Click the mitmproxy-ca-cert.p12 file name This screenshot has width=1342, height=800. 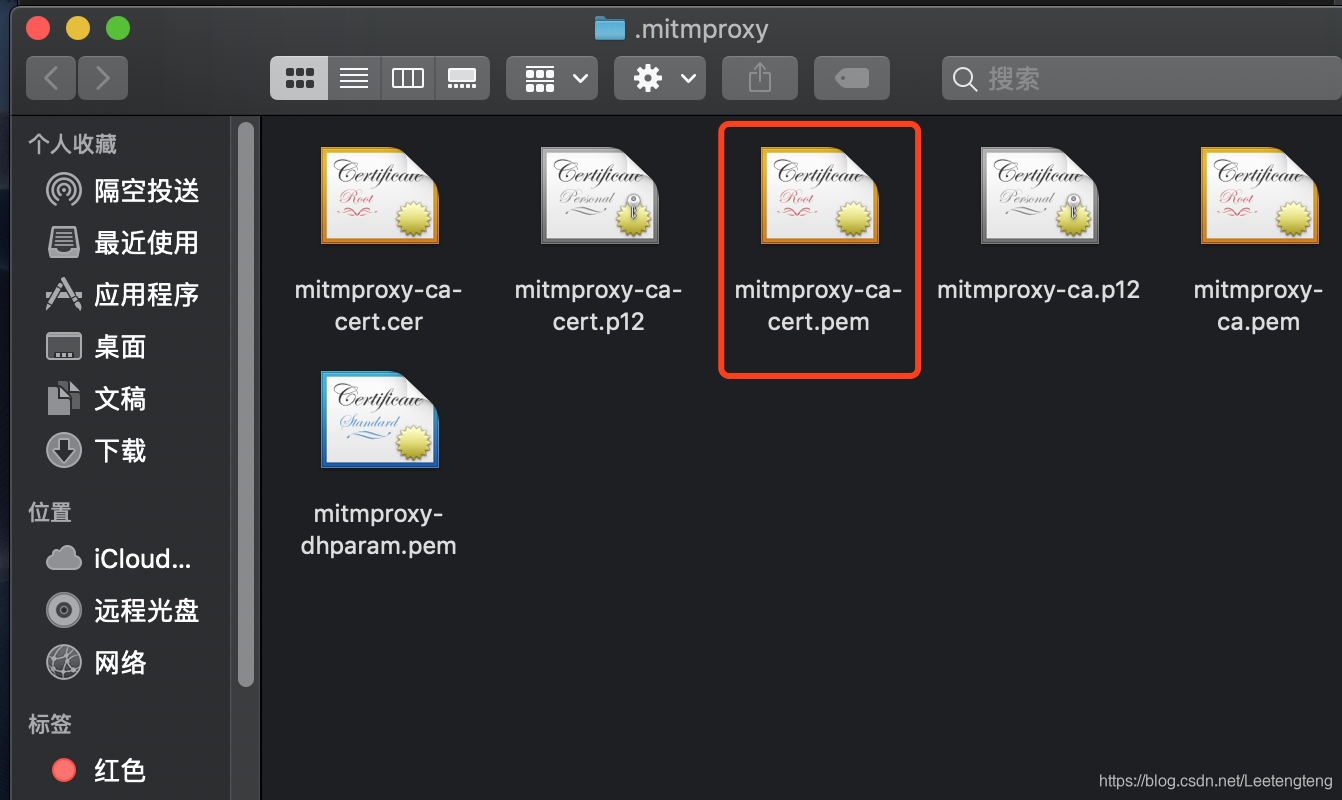point(599,306)
